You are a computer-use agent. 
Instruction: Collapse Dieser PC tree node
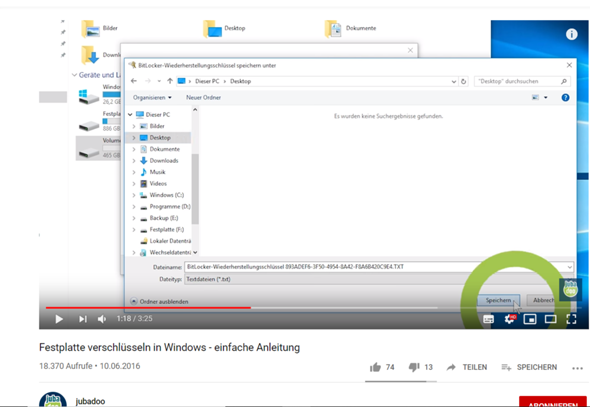(x=130, y=114)
